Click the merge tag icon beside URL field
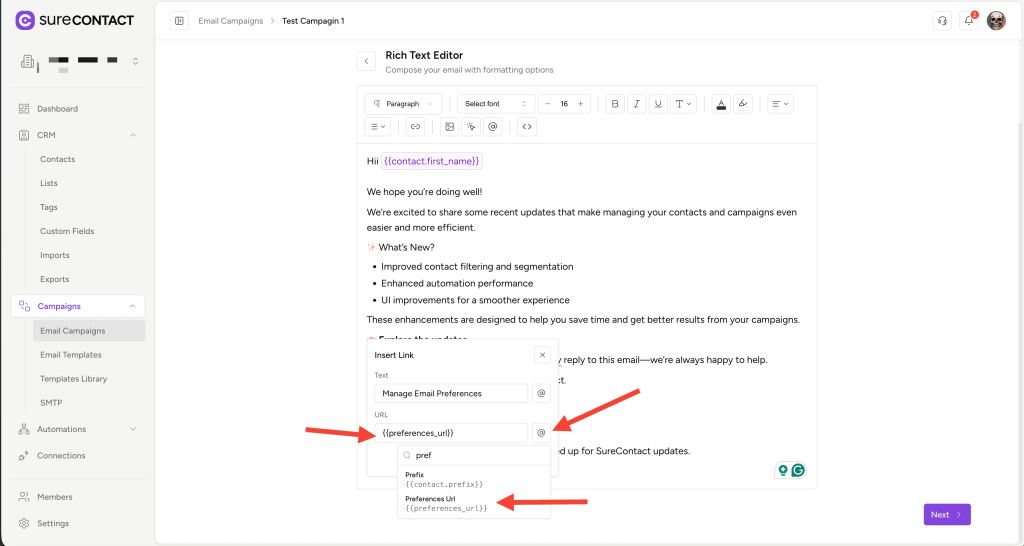Viewport: 1024px width, 546px height. (x=541, y=433)
